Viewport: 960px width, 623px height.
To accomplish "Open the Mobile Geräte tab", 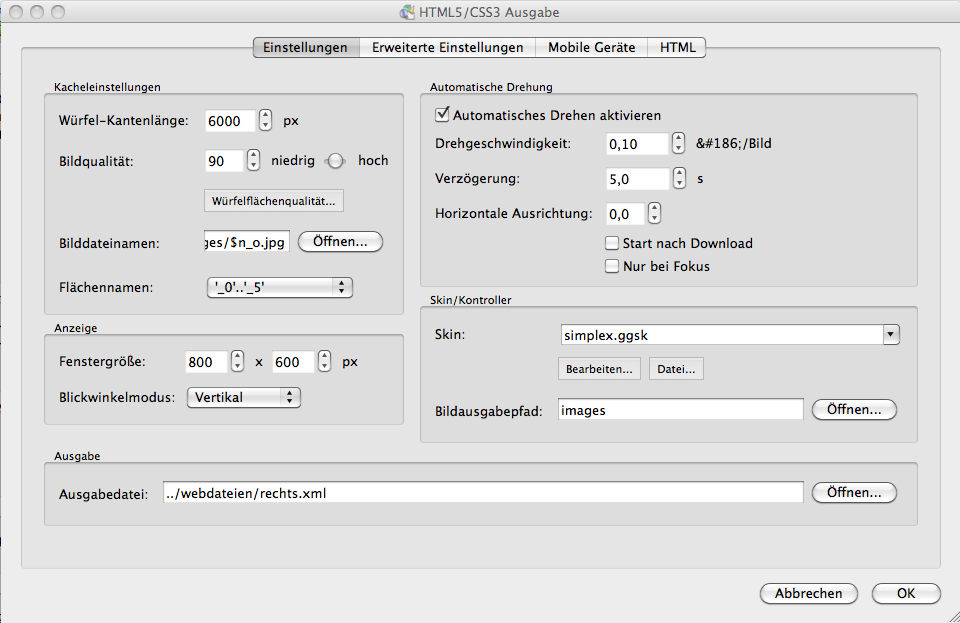I will point(591,47).
